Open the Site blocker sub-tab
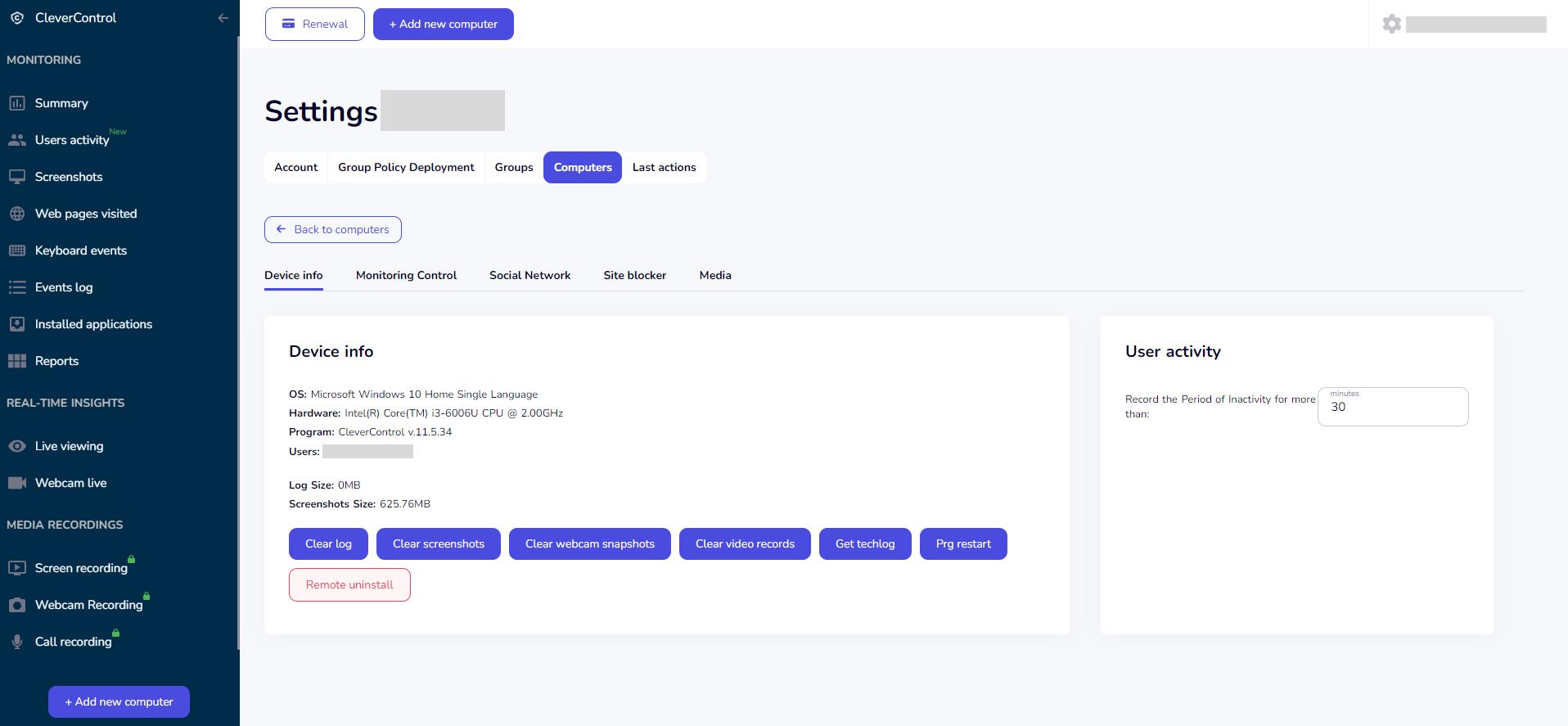The width and height of the screenshot is (1568, 726). pos(635,275)
